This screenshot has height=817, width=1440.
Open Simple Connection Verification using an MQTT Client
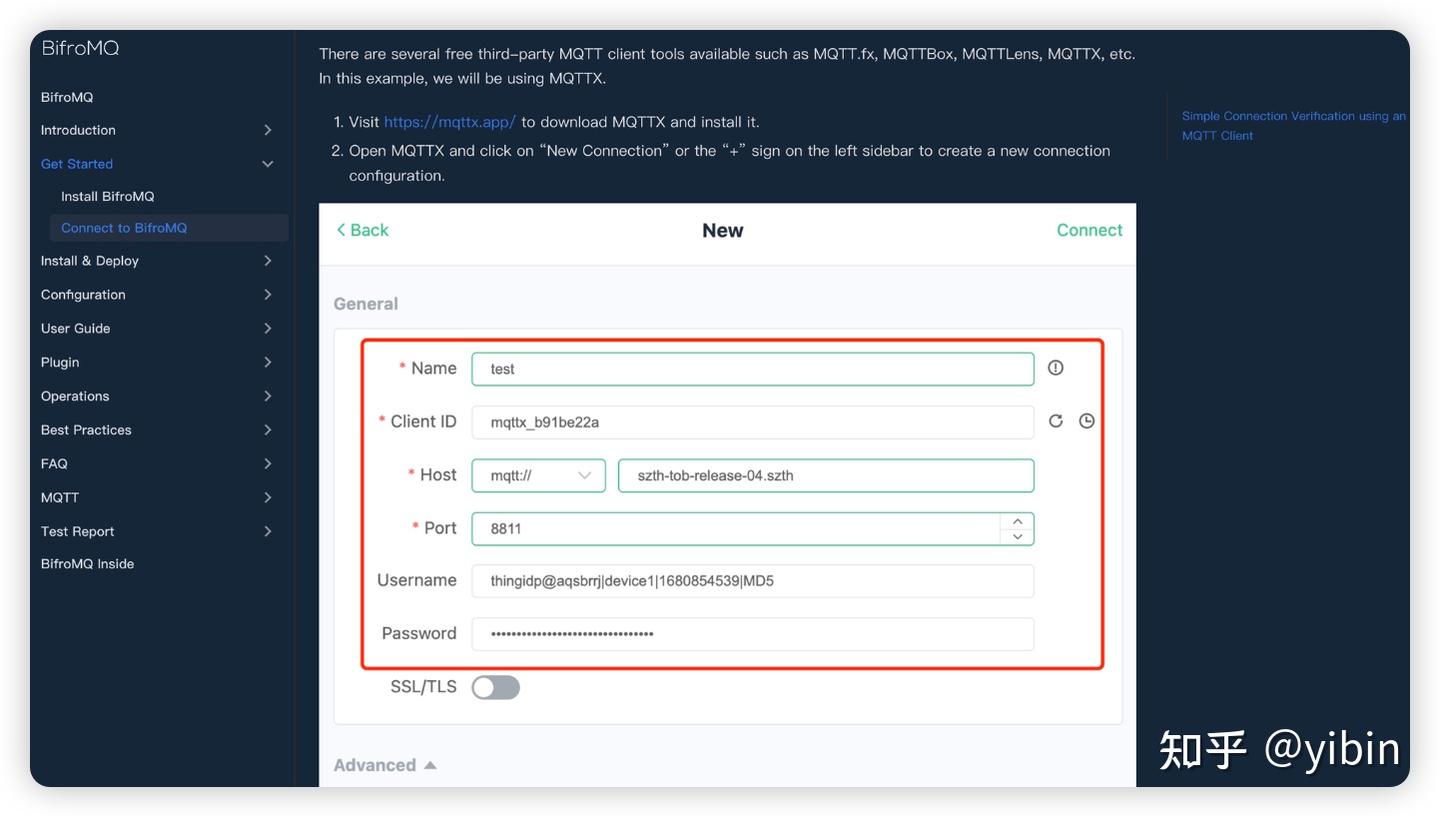point(1294,125)
